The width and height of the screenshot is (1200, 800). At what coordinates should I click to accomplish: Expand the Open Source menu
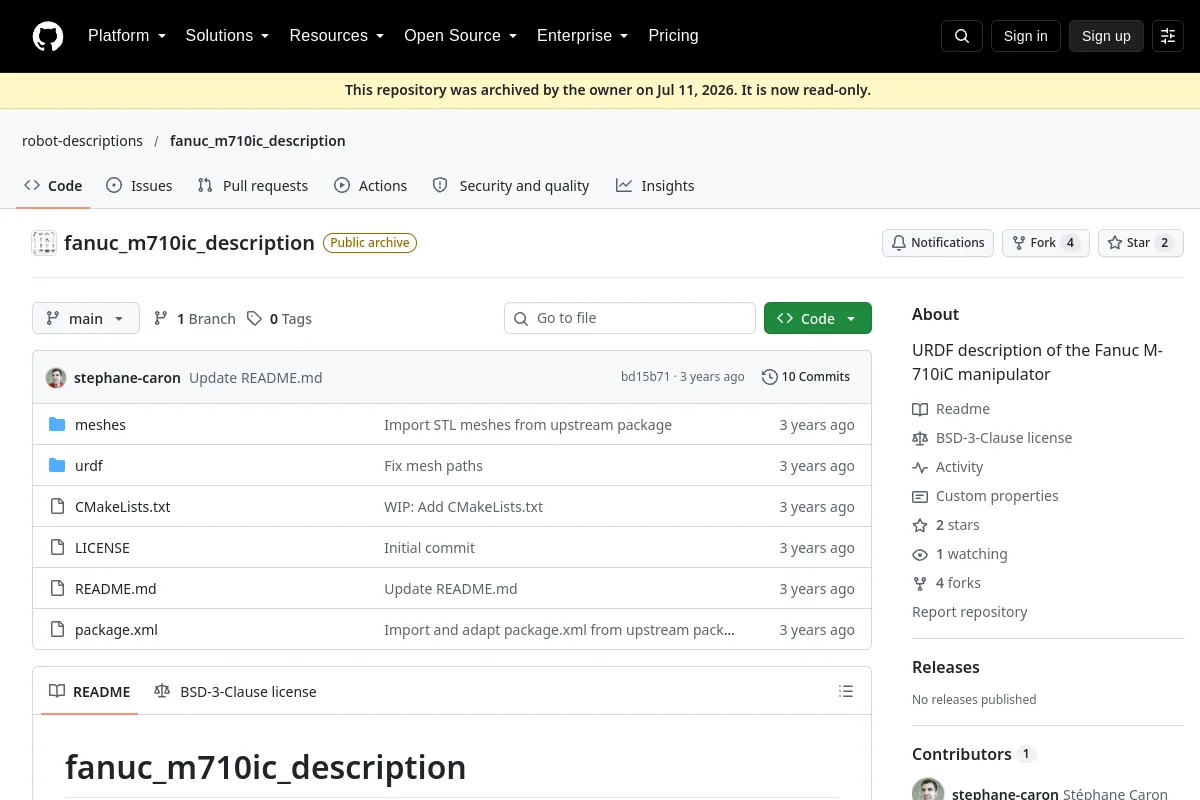460,36
